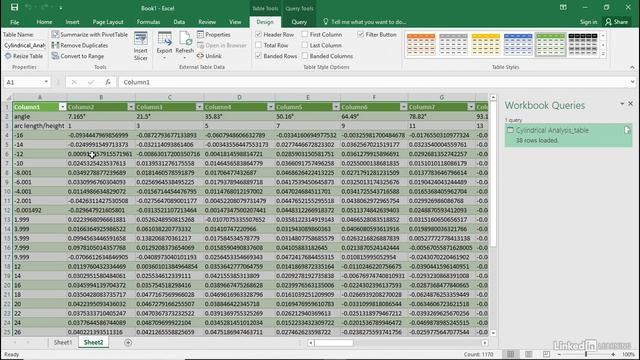Open the Insert ribbon tab

click(72, 22)
